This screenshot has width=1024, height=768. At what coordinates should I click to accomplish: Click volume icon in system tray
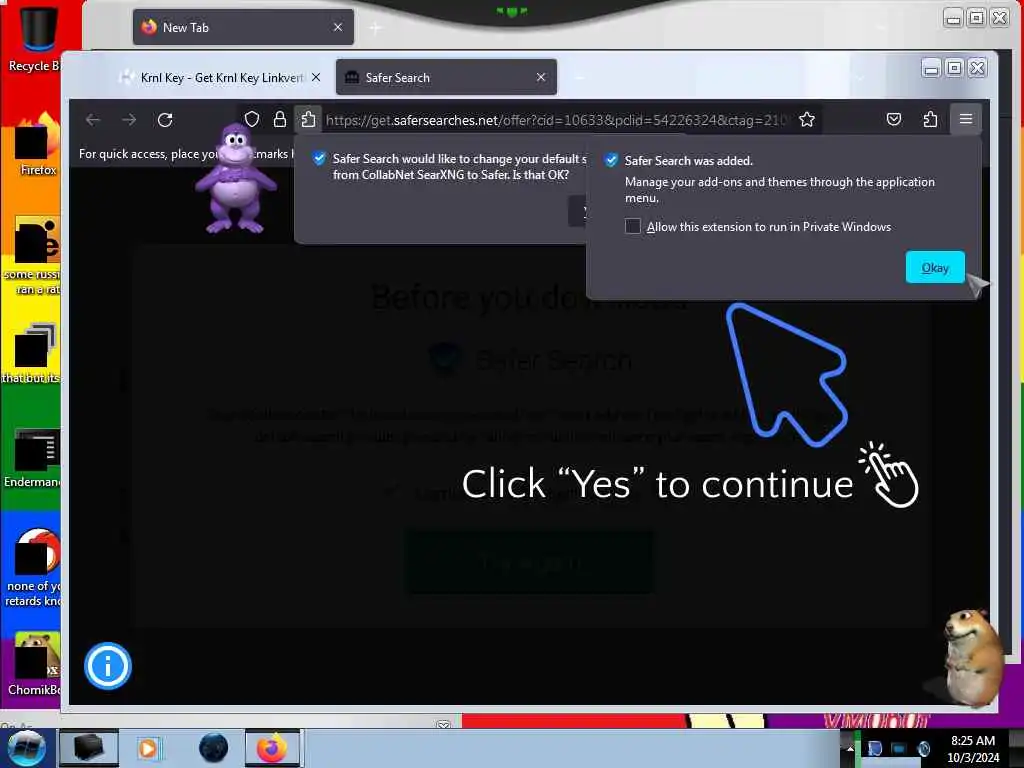(x=923, y=748)
